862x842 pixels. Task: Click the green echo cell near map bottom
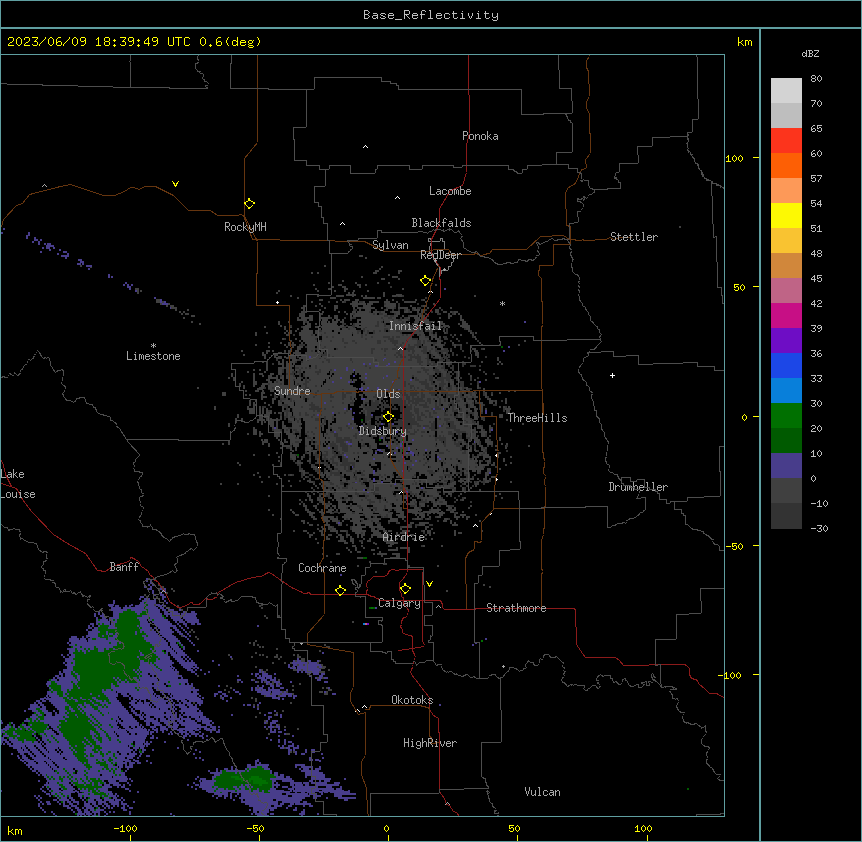click(x=245, y=778)
